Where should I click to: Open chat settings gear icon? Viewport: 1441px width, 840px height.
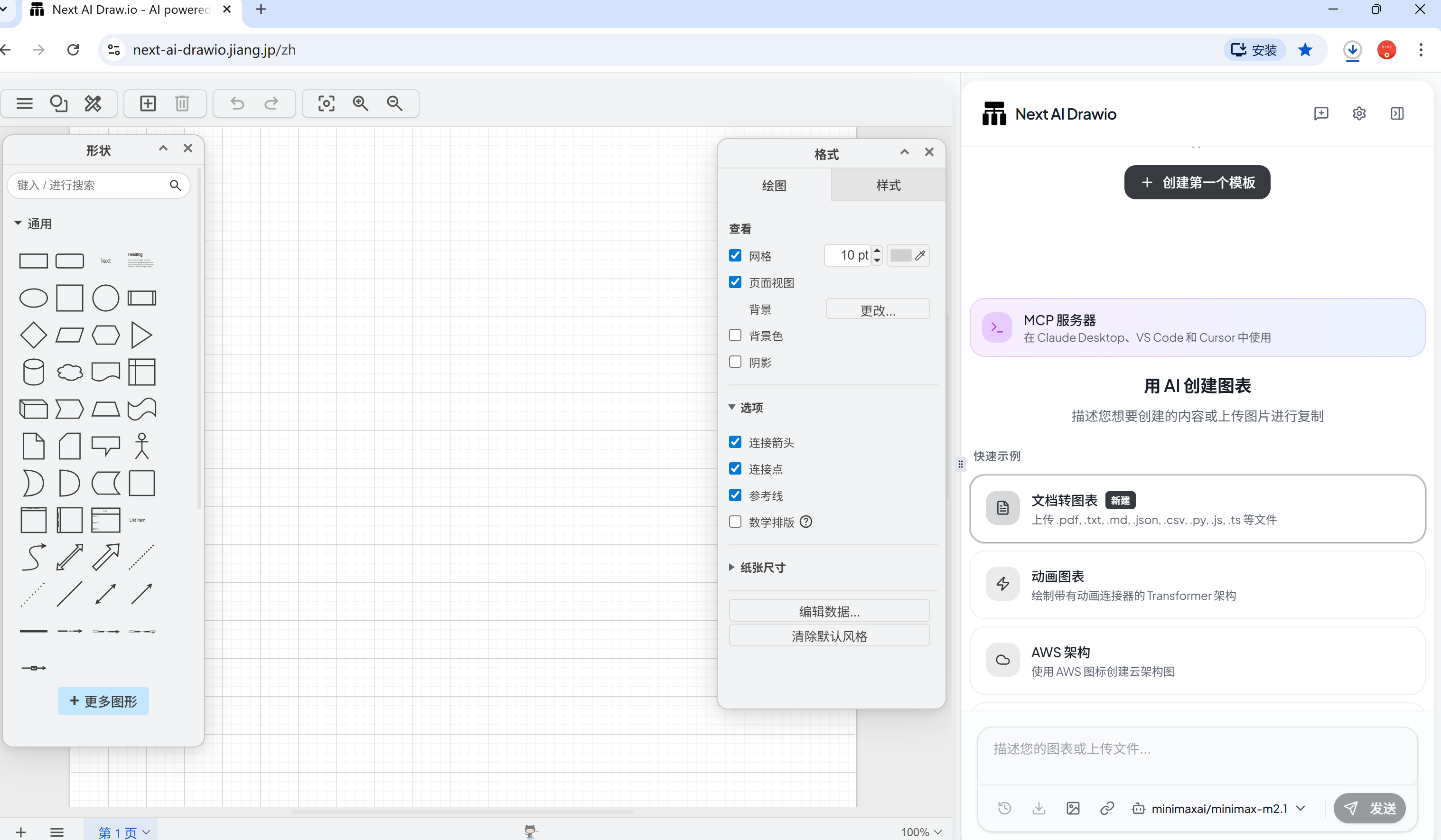click(1359, 114)
